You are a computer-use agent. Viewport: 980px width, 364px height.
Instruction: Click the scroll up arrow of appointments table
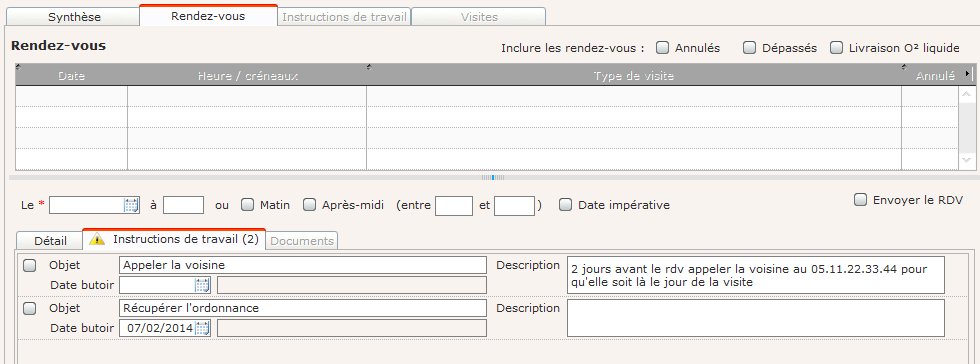click(966, 94)
